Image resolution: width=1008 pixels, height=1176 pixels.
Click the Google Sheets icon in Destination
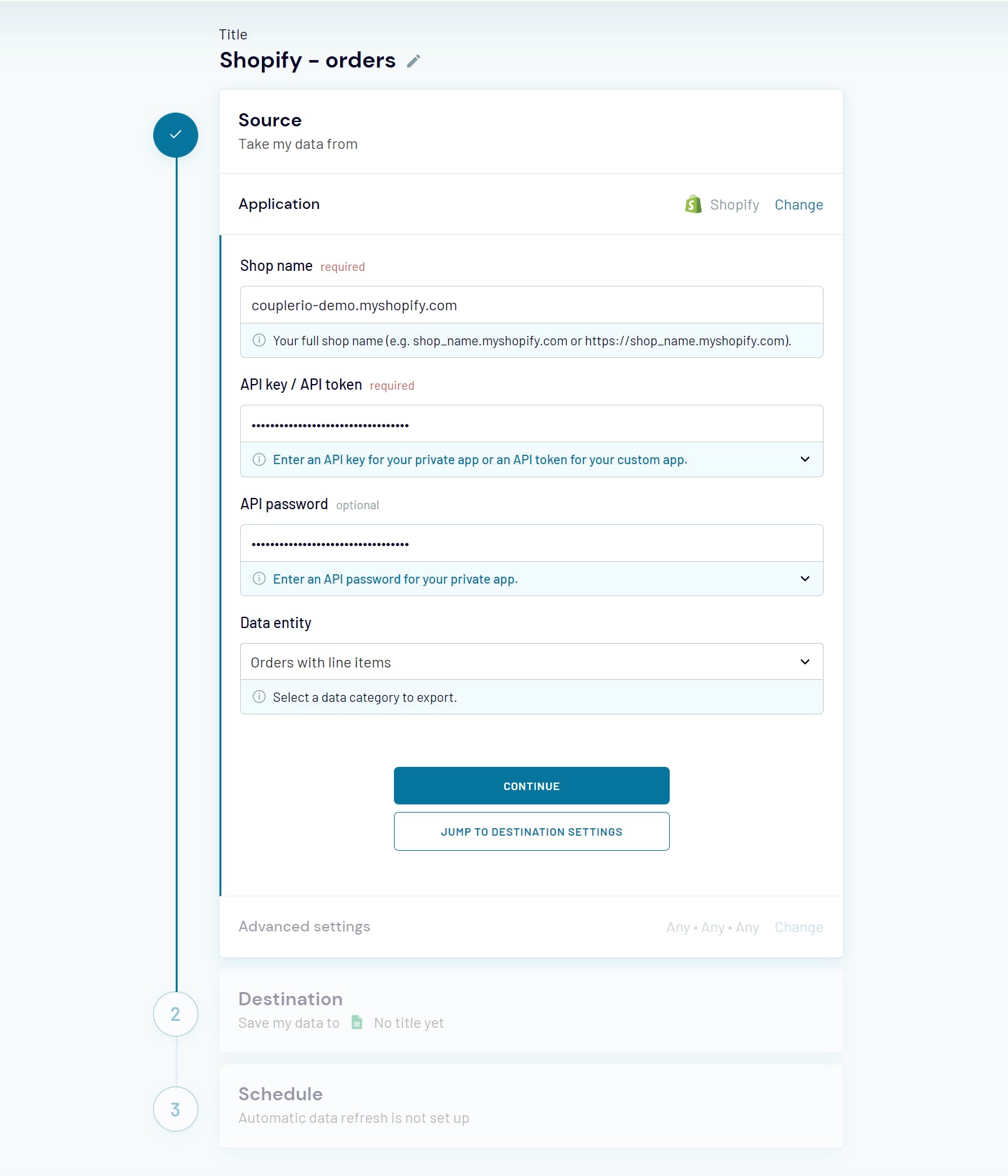(x=357, y=1022)
